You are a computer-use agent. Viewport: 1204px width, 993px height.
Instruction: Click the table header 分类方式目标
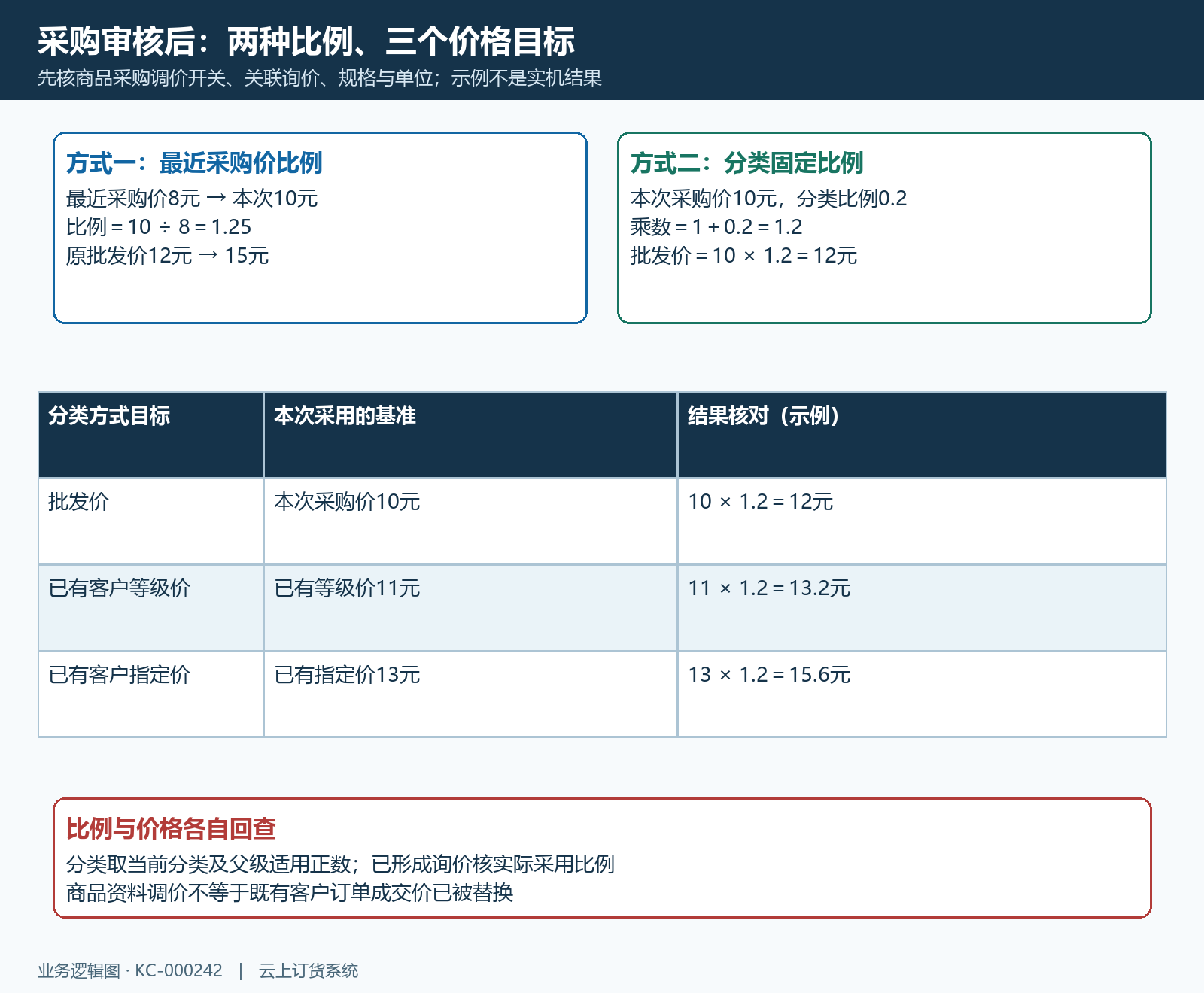150,435
